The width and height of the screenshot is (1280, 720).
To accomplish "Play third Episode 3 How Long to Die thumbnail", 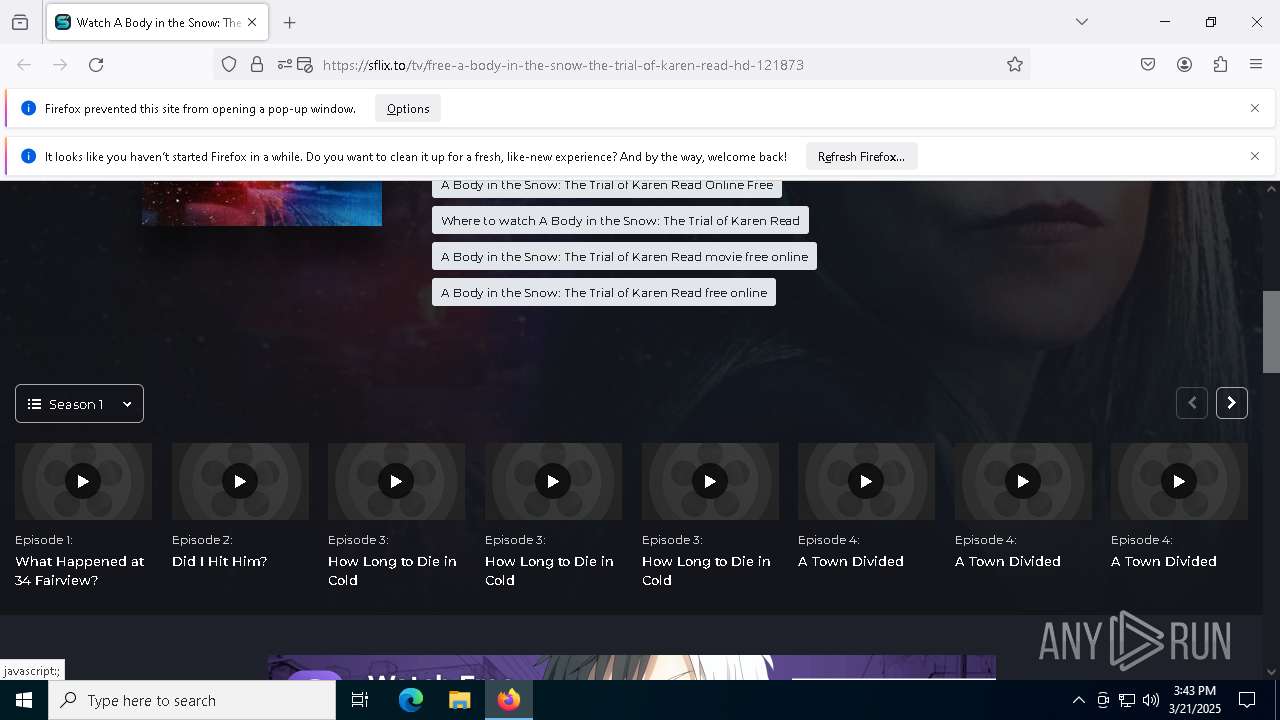I will click(x=710, y=481).
